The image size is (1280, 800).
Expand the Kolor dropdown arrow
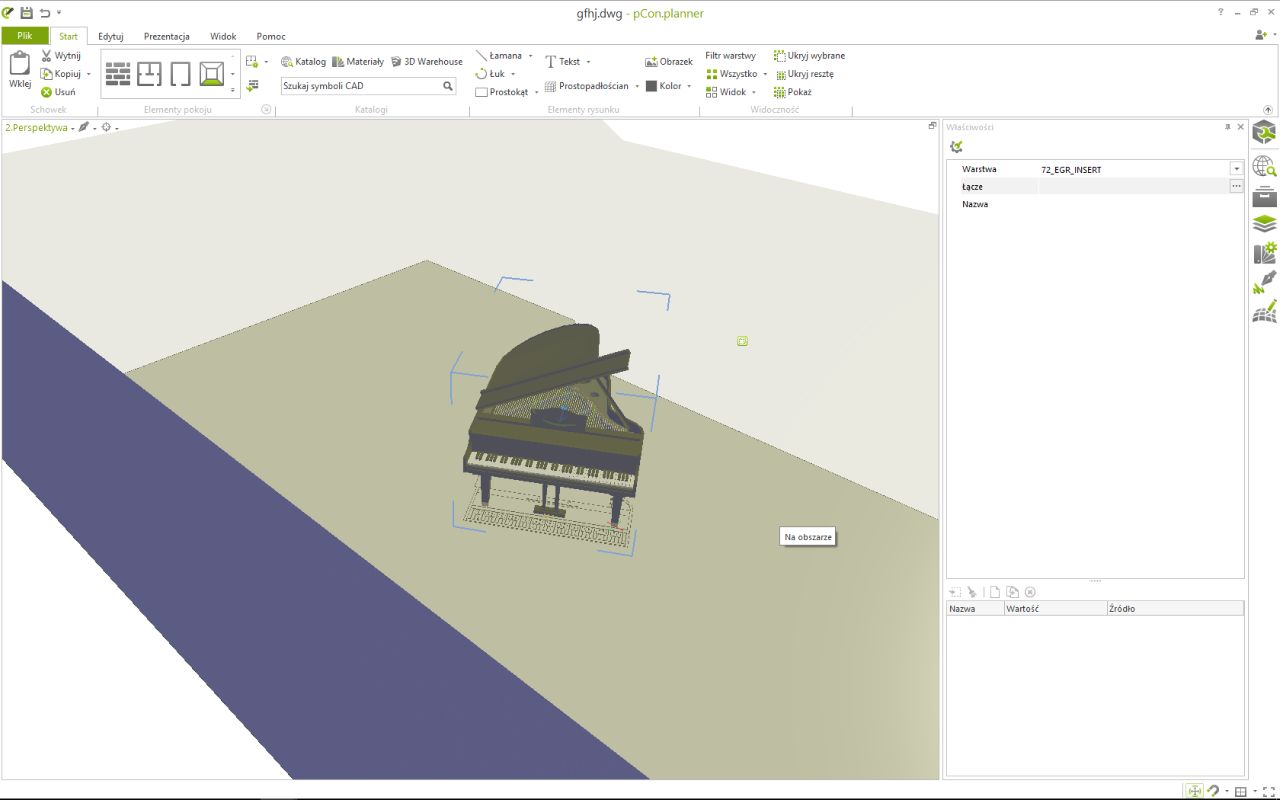[689, 86]
